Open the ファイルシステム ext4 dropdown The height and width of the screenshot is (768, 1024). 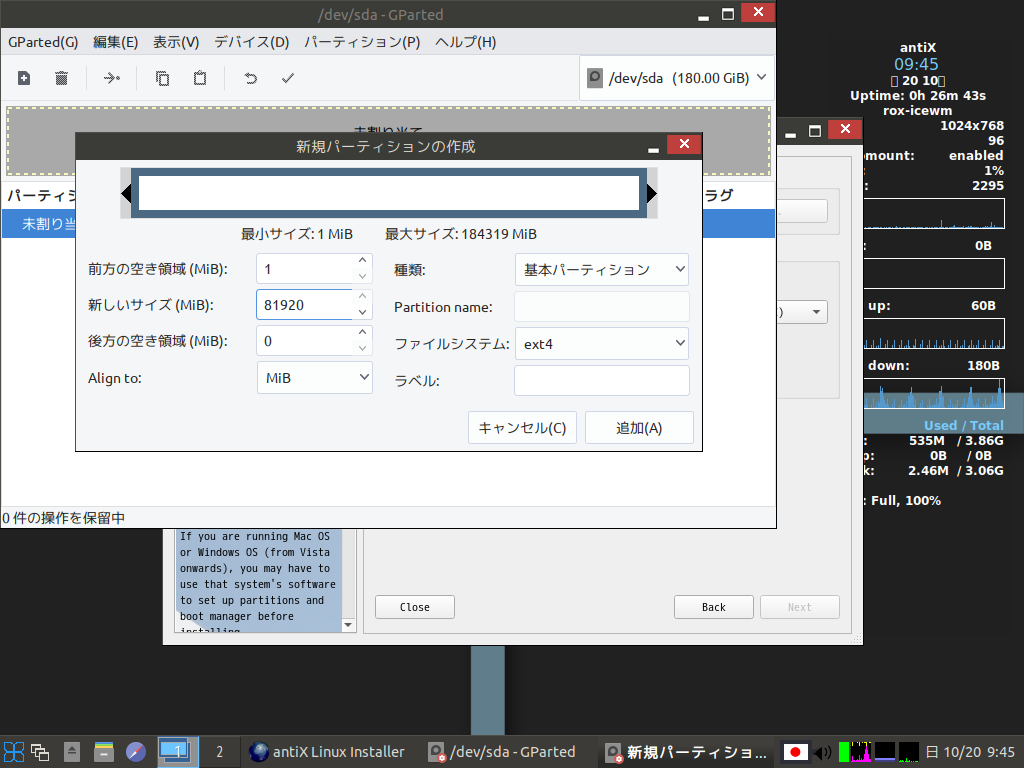(601, 344)
